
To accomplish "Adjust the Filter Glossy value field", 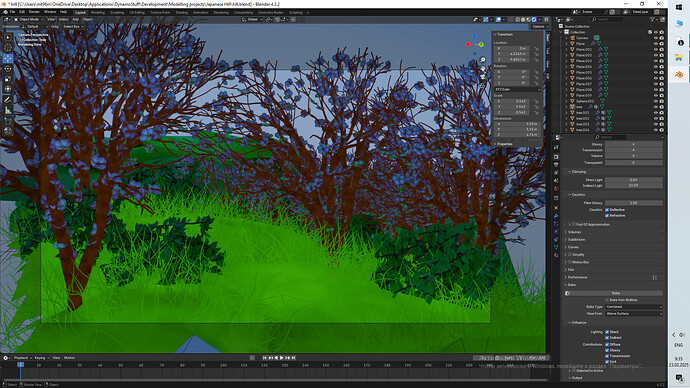I will click(x=634, y=203).
